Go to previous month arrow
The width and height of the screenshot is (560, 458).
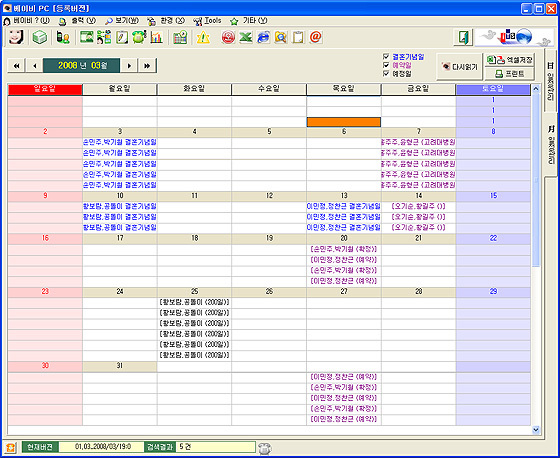[x=35, y=66]
